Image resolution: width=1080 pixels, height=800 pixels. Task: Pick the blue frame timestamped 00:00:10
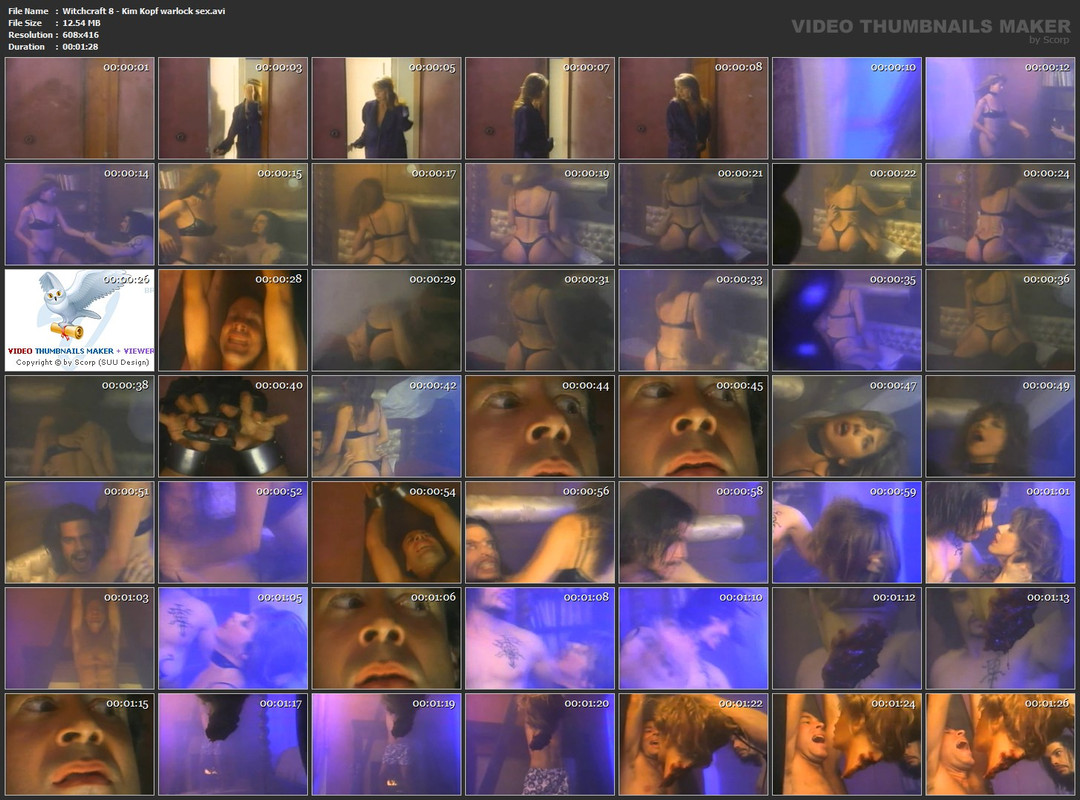[x=847, y=108]
